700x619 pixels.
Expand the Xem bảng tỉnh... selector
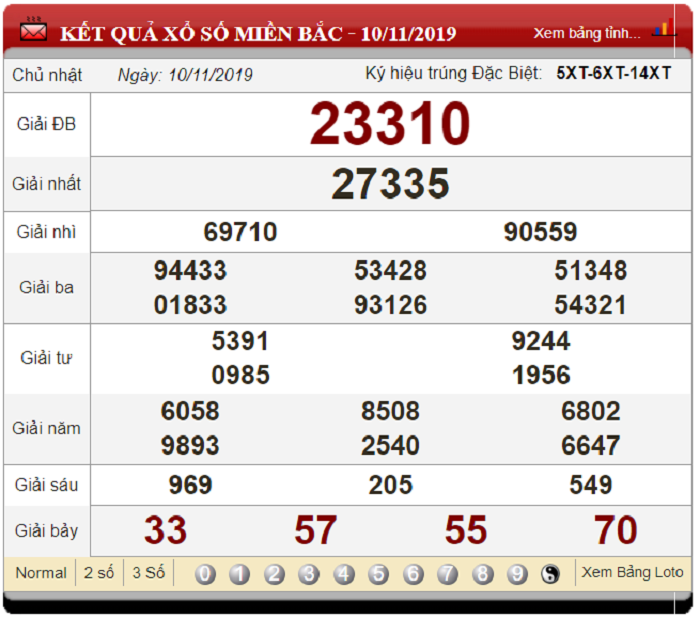coord(587,33)
